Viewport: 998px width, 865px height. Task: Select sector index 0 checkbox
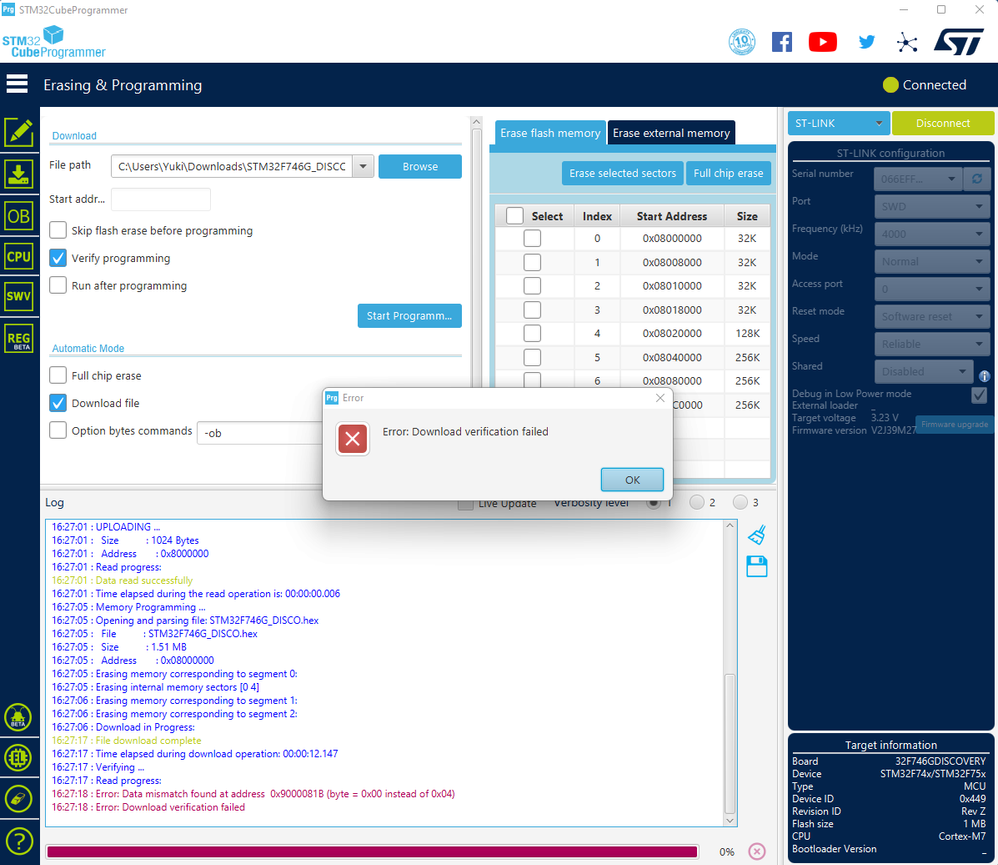tap(532, 238)
